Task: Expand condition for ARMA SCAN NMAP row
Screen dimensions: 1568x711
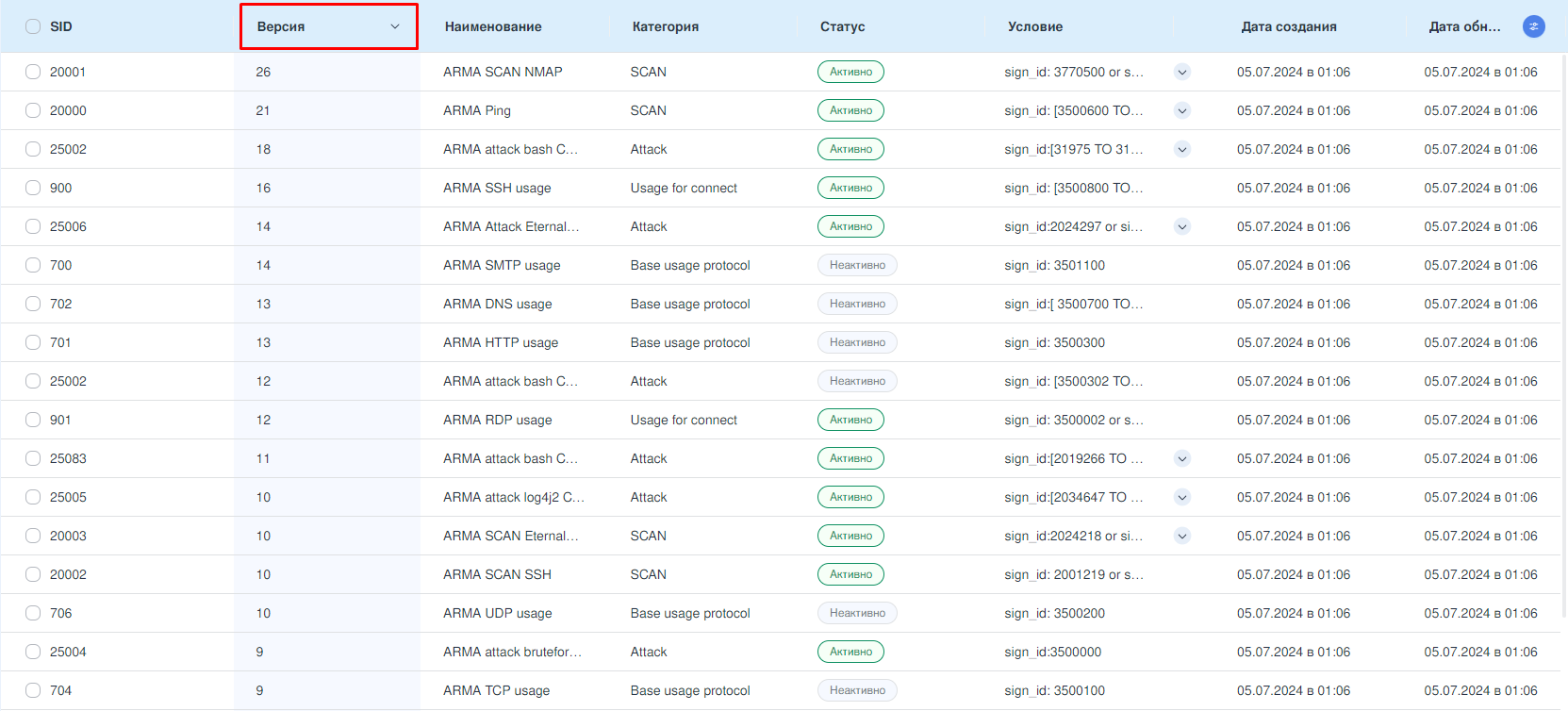Action: [x=1182, y=72]
